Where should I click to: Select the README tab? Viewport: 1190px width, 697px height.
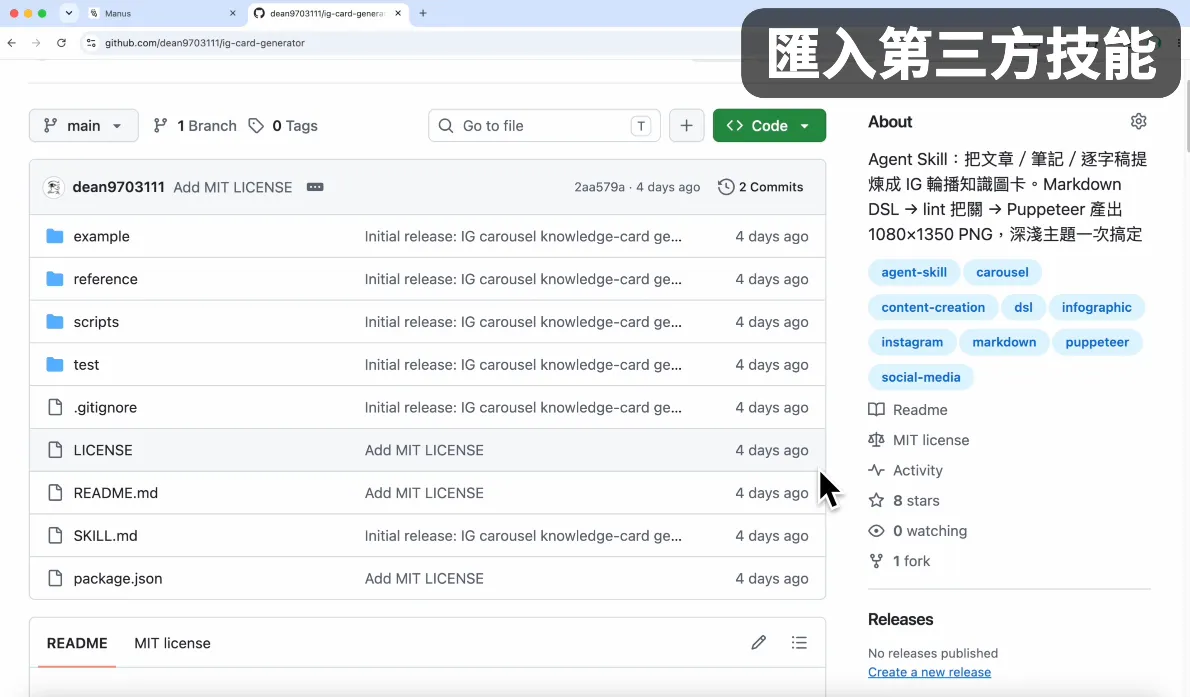[77, 643]
